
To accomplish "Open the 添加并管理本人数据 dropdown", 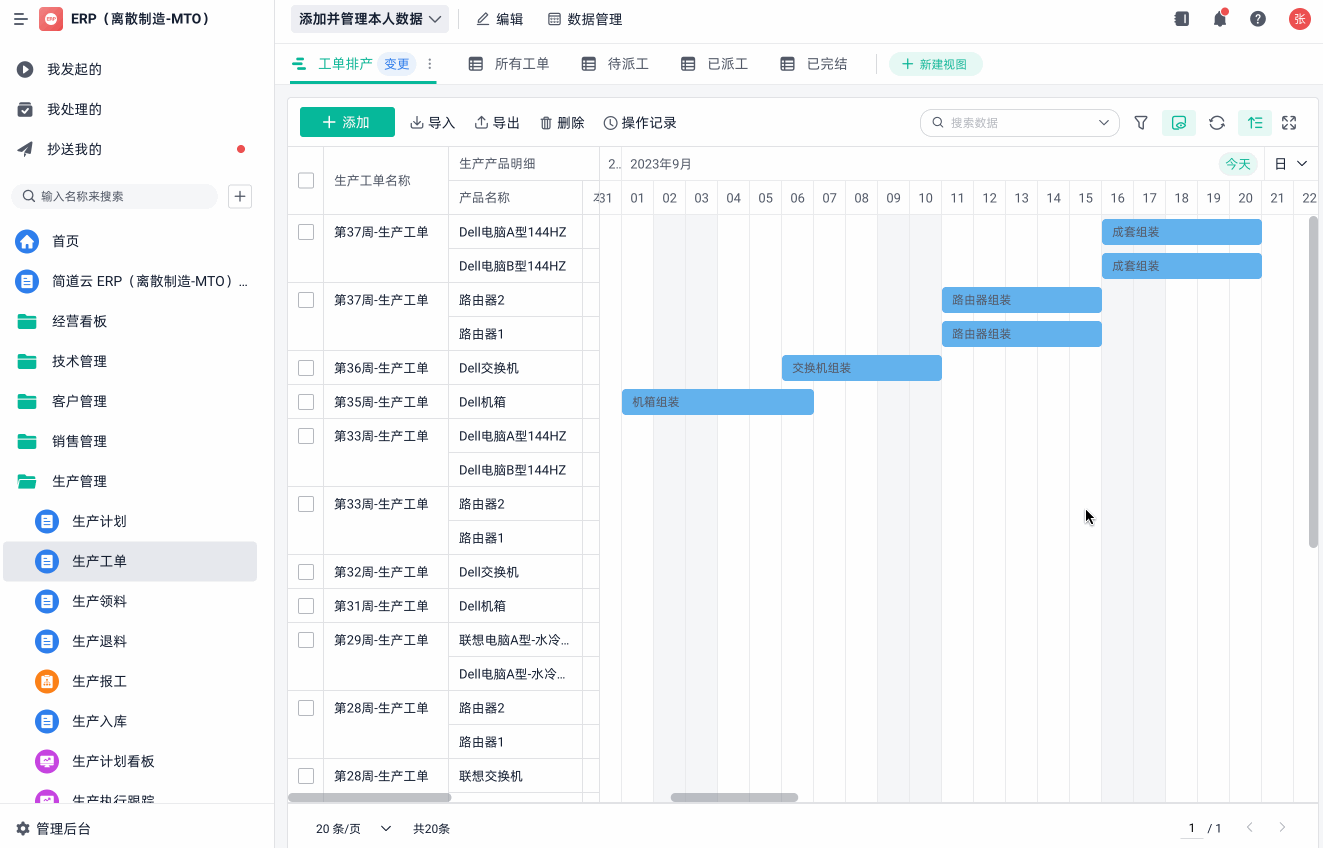I will (369, 18).
